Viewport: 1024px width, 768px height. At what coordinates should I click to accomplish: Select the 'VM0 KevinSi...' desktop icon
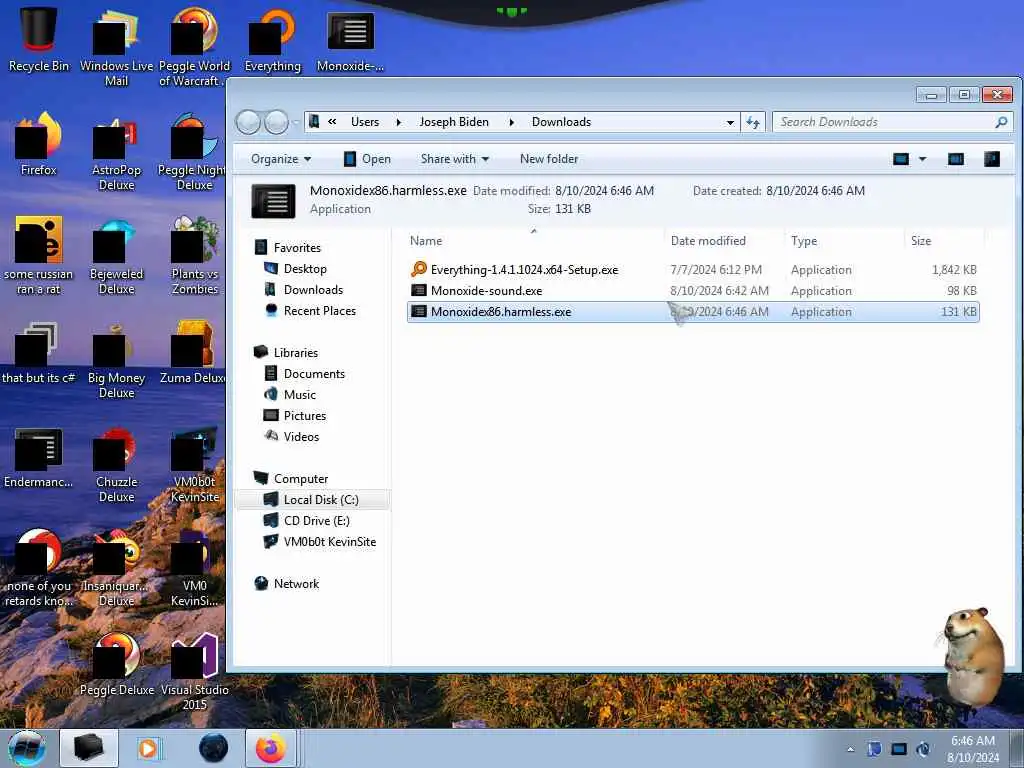click(195, 568)
